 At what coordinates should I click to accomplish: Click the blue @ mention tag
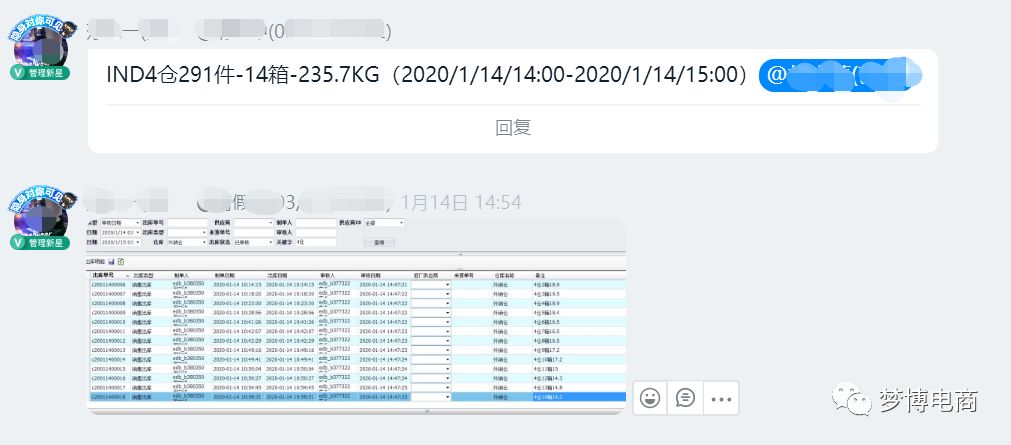840,75
